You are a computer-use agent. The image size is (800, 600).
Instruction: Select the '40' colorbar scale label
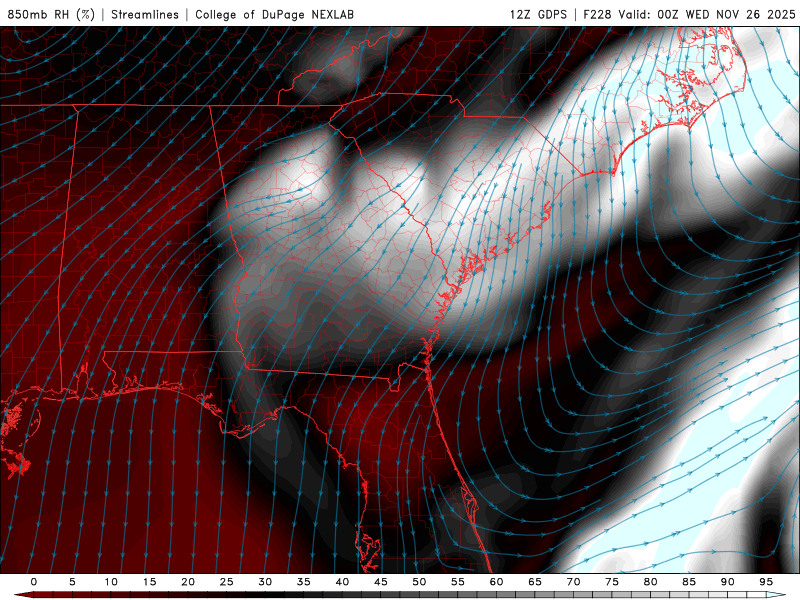click(342, 582)
